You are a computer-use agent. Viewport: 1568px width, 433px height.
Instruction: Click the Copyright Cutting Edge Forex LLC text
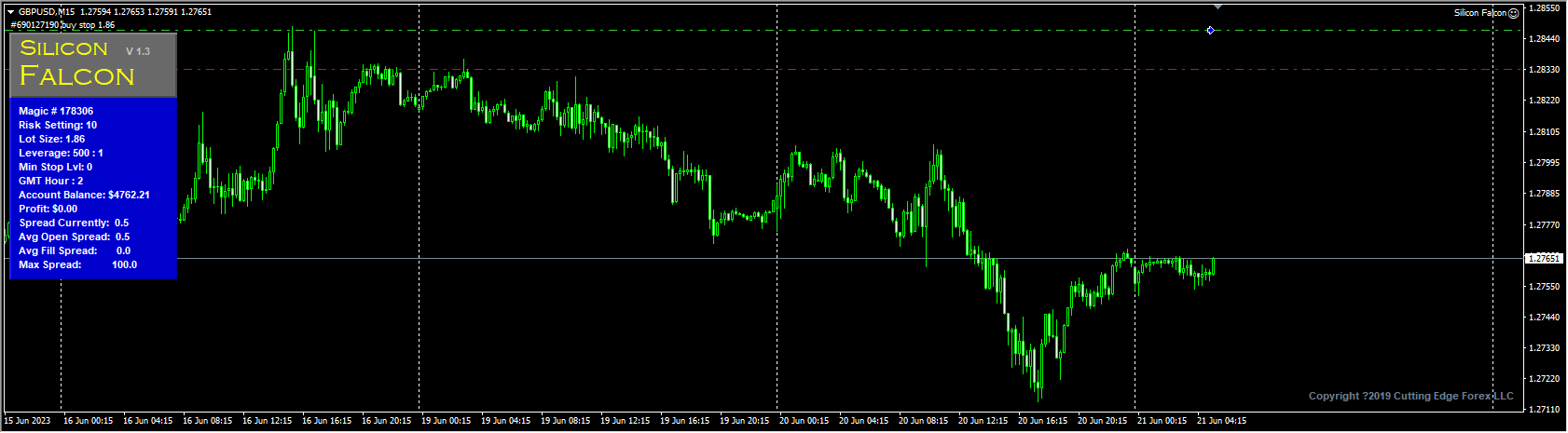[x=1410, y=397]
